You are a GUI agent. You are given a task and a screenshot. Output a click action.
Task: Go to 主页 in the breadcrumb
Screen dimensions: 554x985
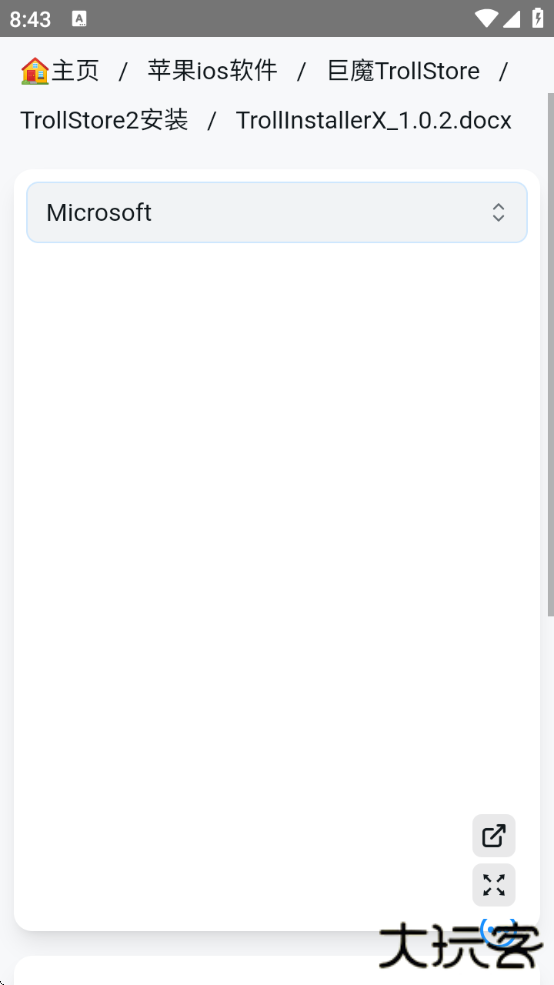point(75,71)
